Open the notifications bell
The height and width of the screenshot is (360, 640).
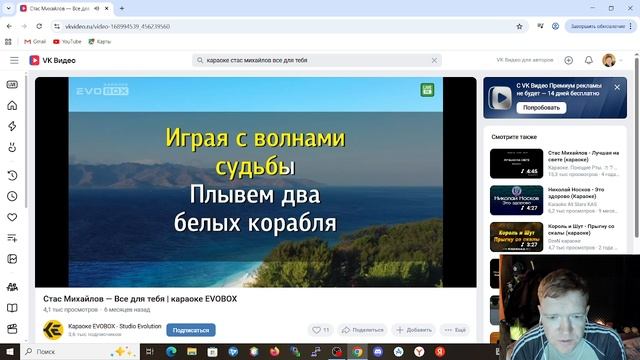pyautogui.click(x=589, y=60)
